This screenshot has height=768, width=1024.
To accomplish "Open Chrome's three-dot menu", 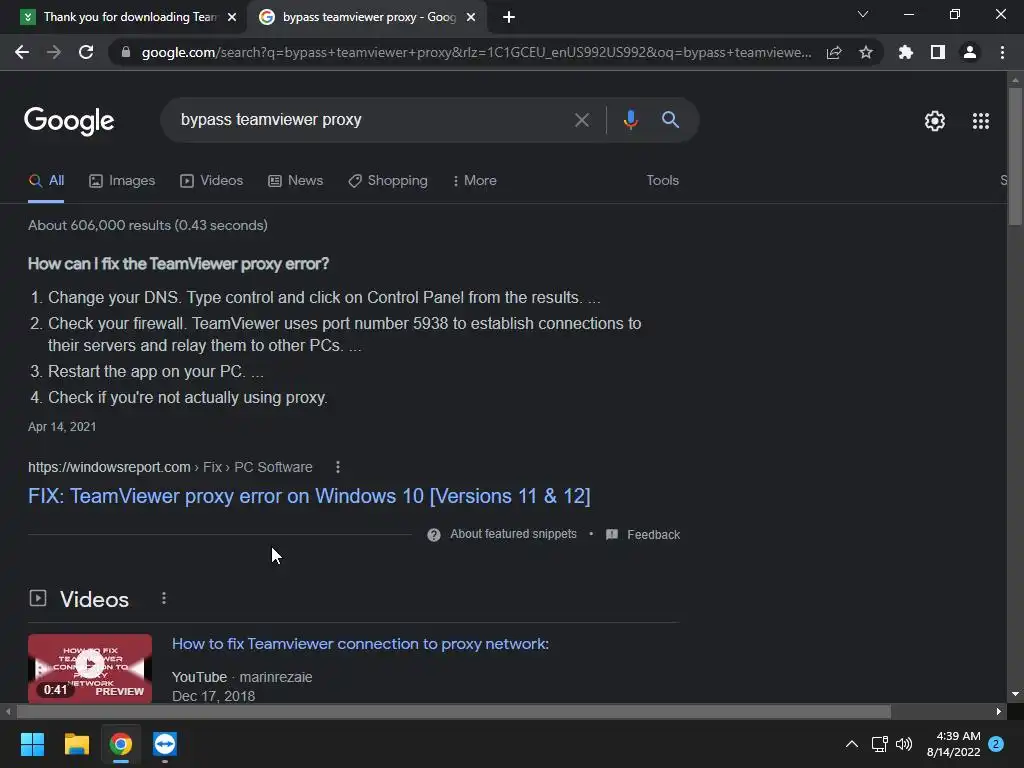I will point(1002,52).
